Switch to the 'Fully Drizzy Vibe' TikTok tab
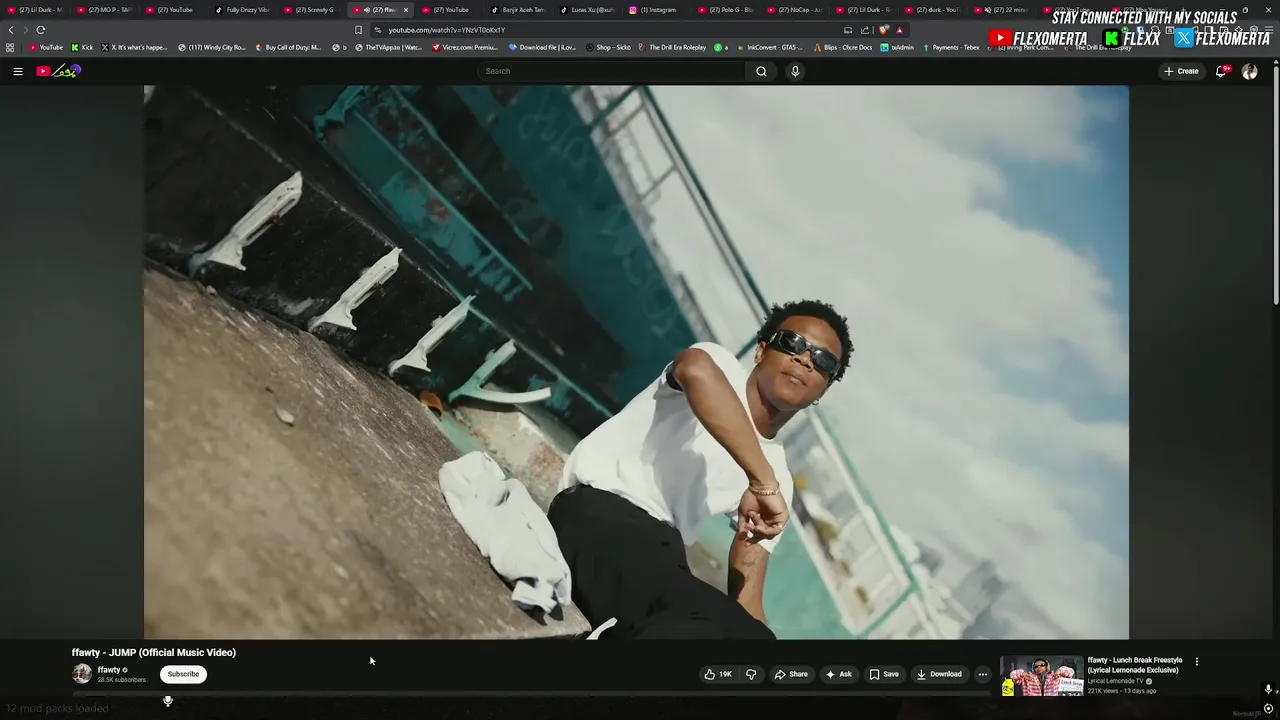The width and height of the screenshot is (1280, 720). (x=242, y=10)
